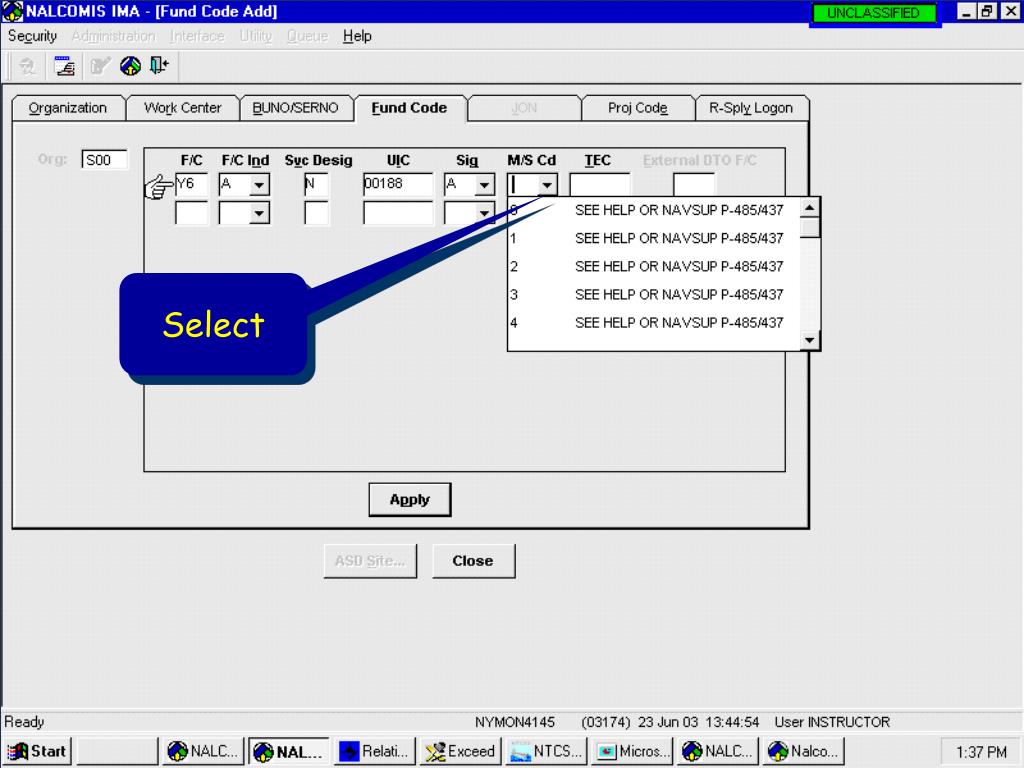
Task: Click the down arrow of M/S Cd list scrollbar
Action: [810, 340]
